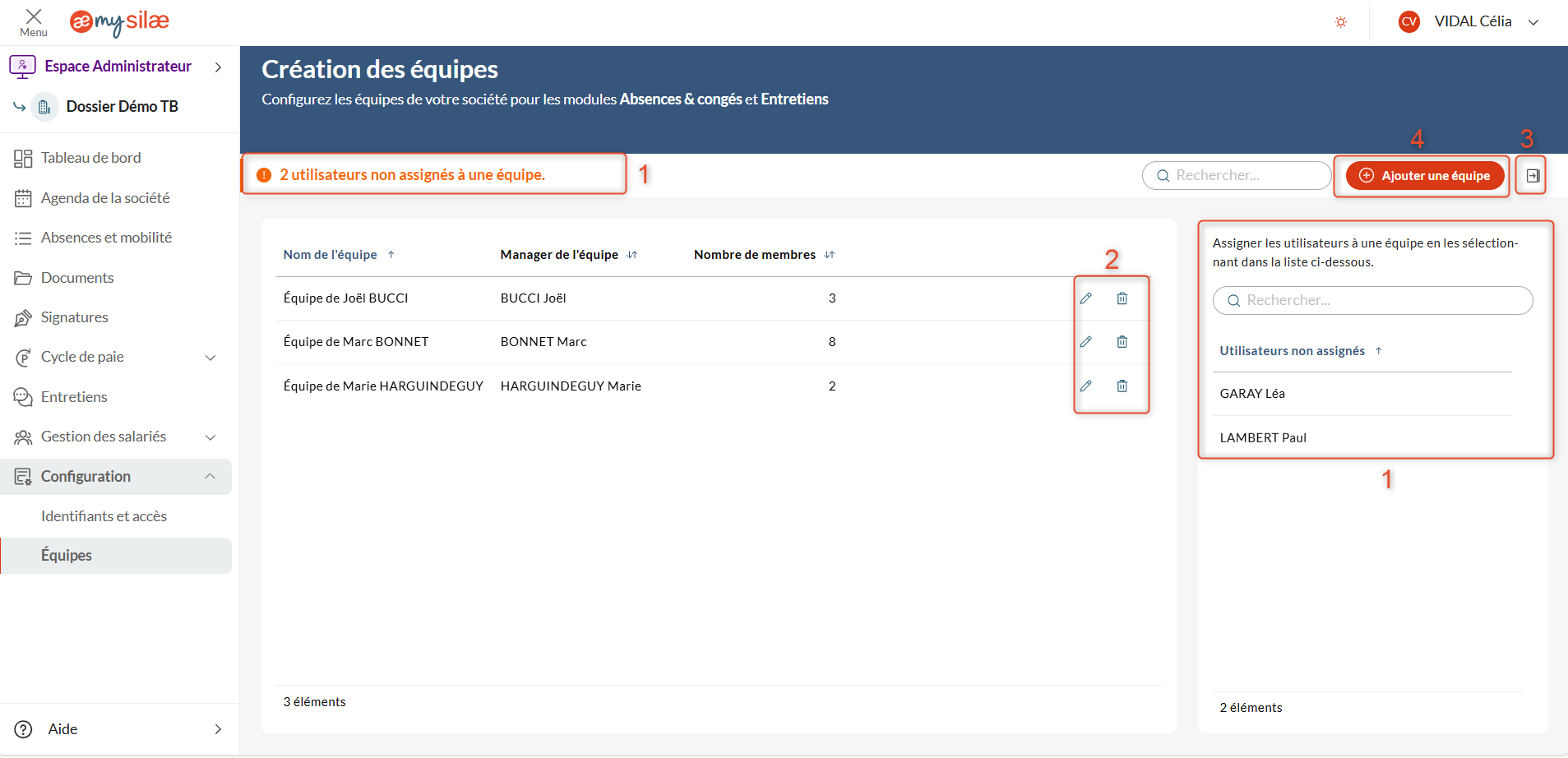This screenshot has width=1568, height=758.
Task: Click the CV user avatar
Action: point(1409,22)
